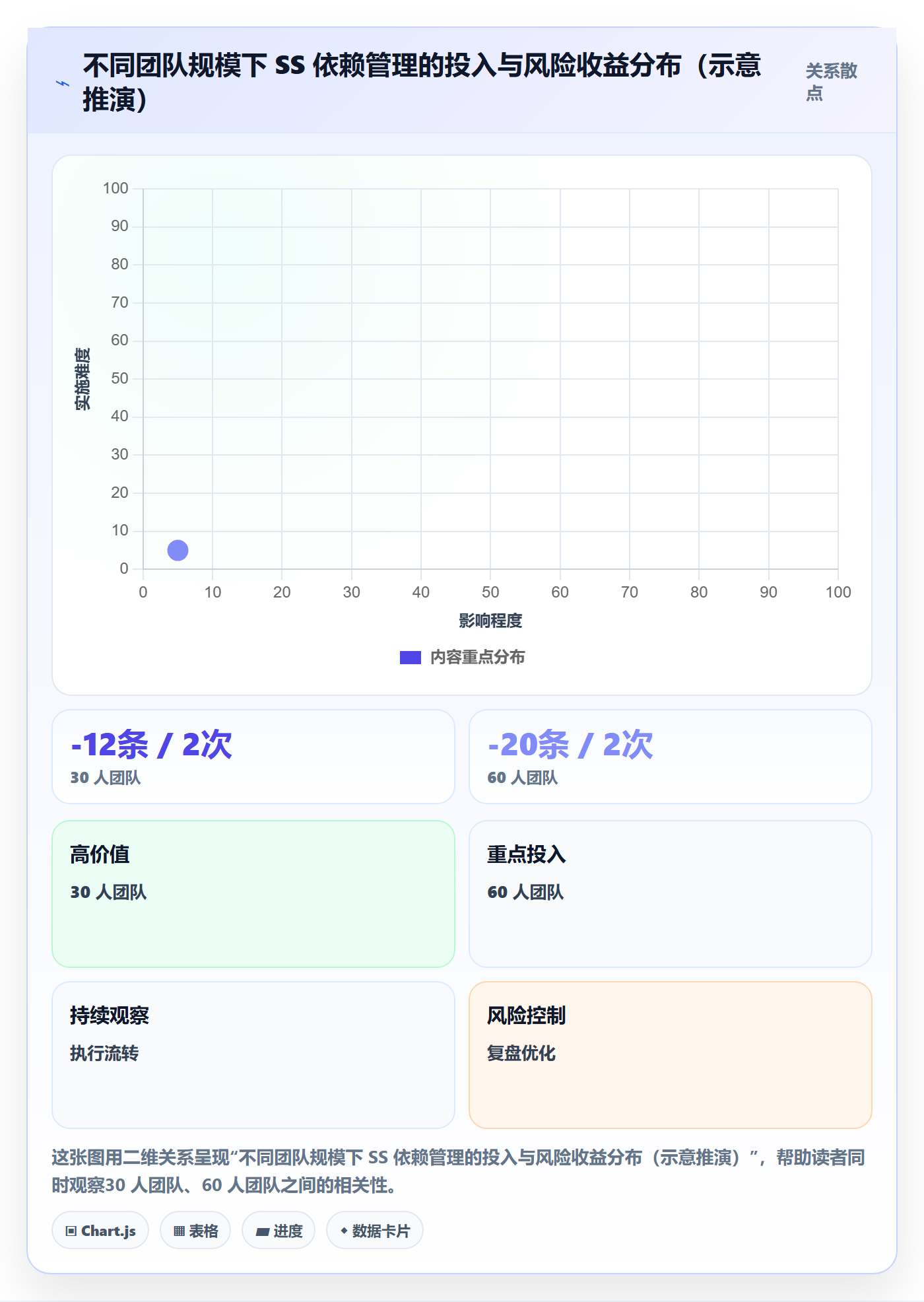Click the 复盘优化 text in 风险控制 card
Screen dimensions: 924x1302
521,1053
